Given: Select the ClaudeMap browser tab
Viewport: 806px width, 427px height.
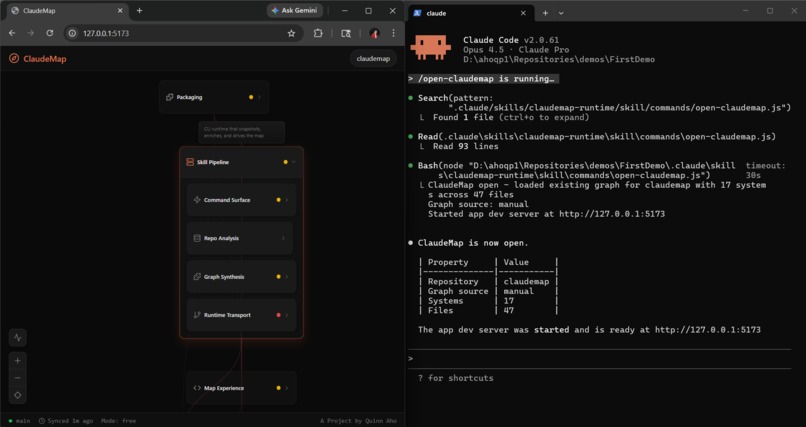Looking at the screenshot, I should click(x=67, y=11).
